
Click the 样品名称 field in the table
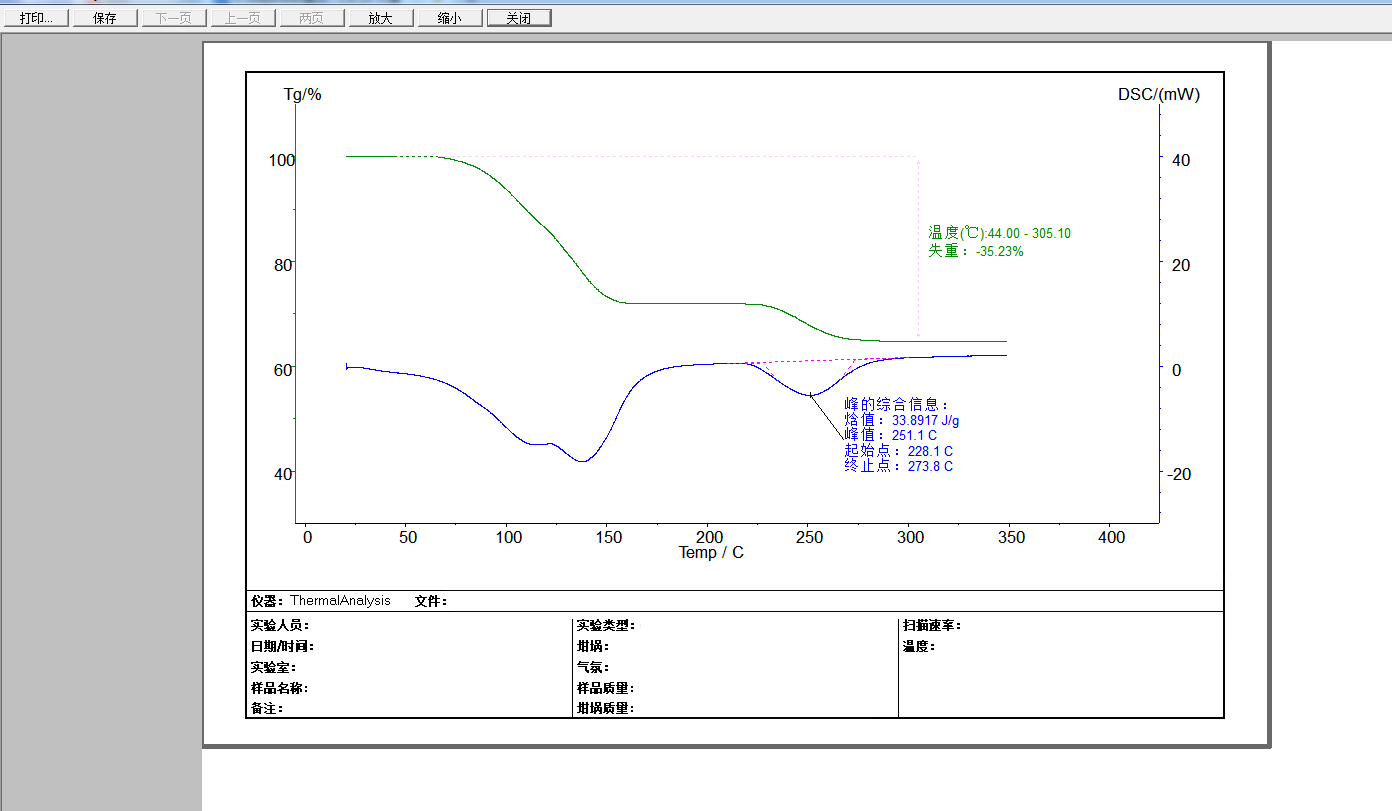coord(279,688)
